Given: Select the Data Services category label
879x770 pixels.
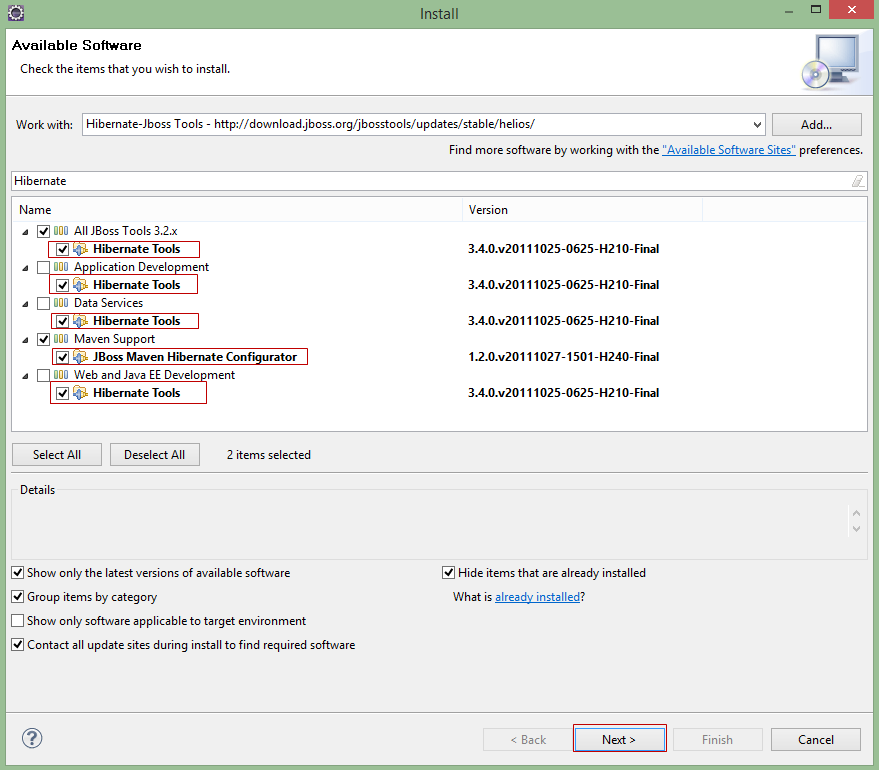Looking at the screenshot, I should point(108,303).
